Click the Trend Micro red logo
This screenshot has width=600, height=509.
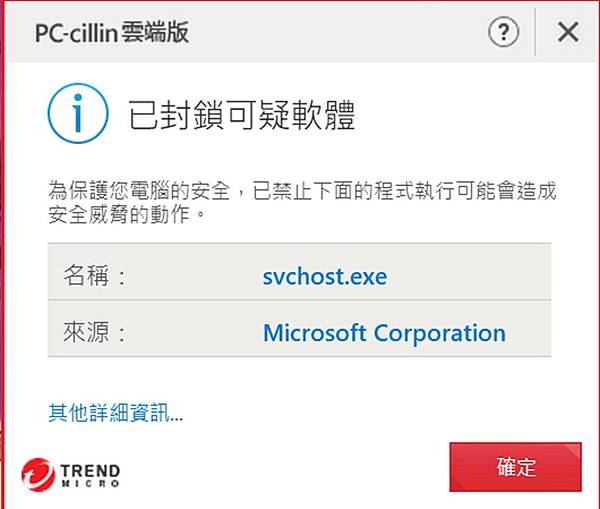click(x=38, y=475)
